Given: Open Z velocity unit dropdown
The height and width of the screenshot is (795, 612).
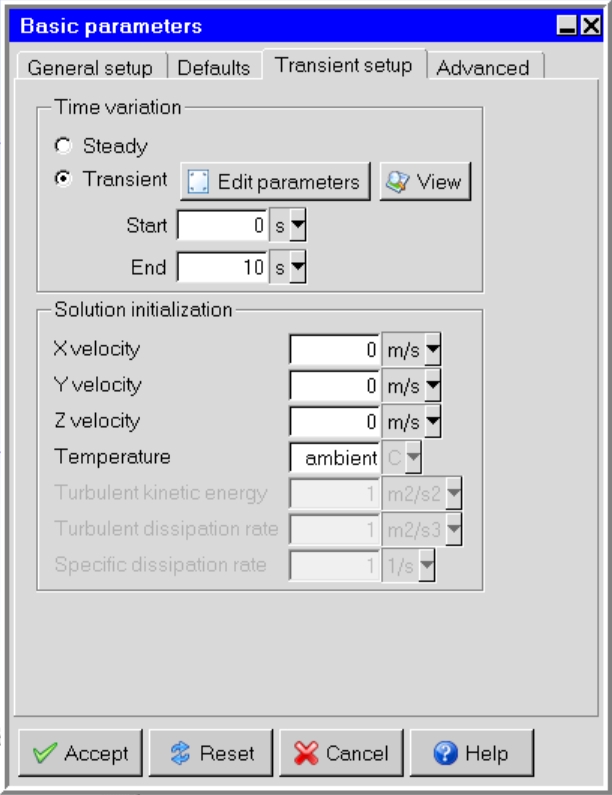Looking at the screenshot, I should (432, 422).
